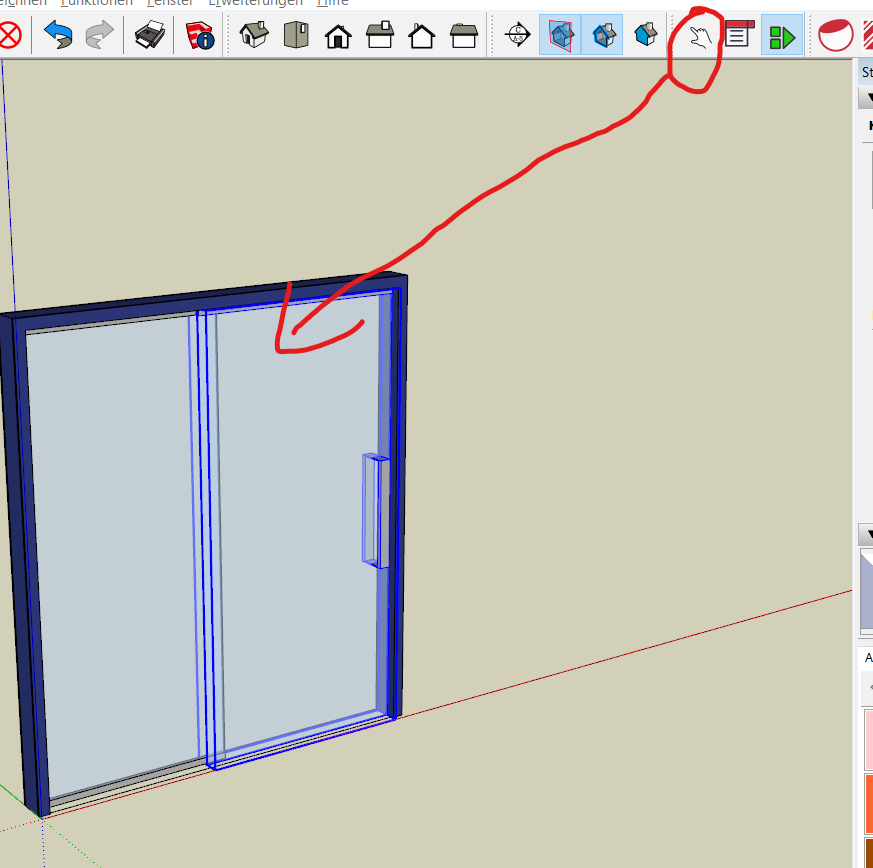Toggle the section cuts display

tap(603, 36)
